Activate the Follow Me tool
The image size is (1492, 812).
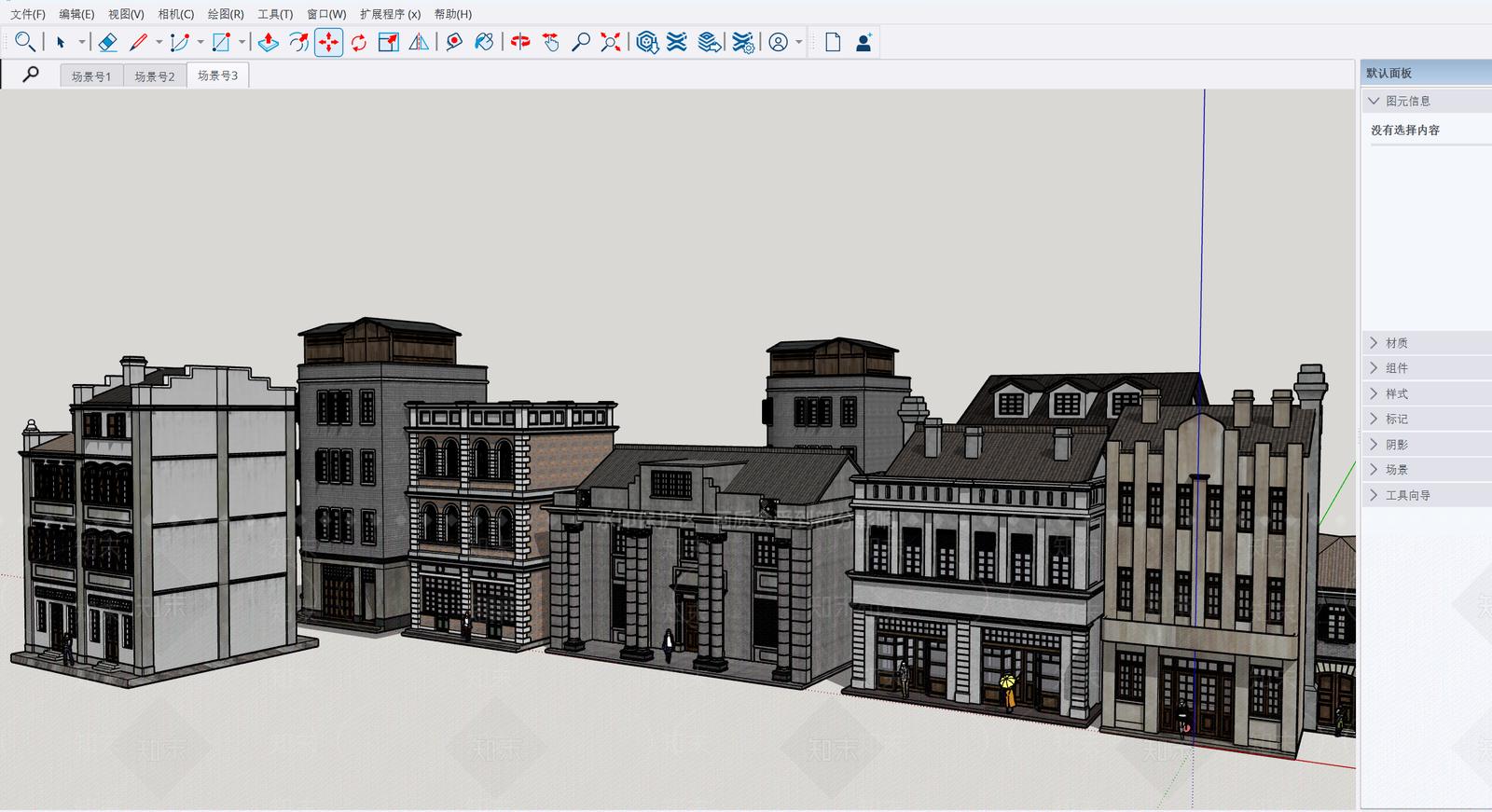pyautogui.click(x=298, y=42)
